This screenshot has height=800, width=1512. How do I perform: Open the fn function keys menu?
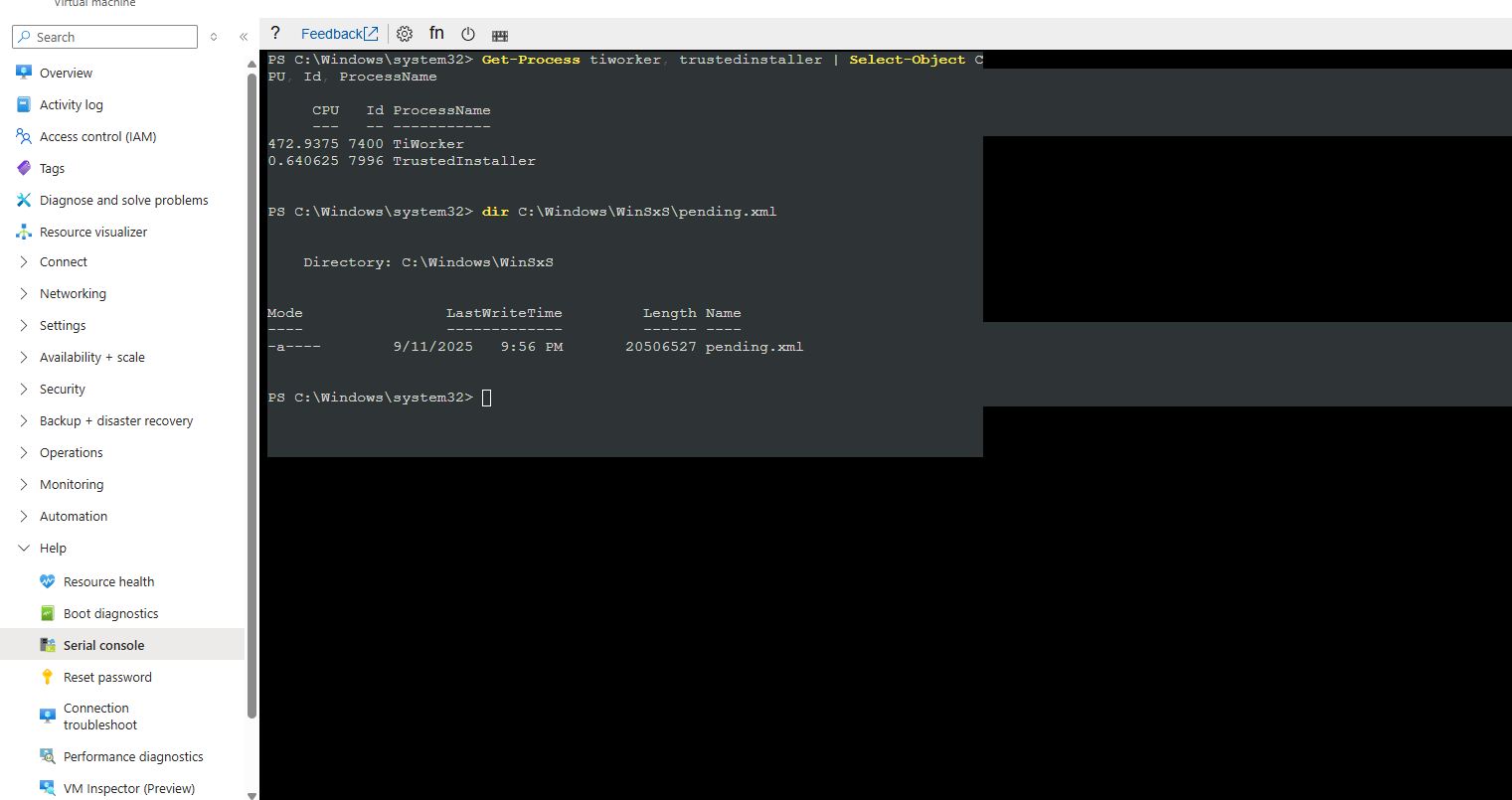click(x=436, y=33)
